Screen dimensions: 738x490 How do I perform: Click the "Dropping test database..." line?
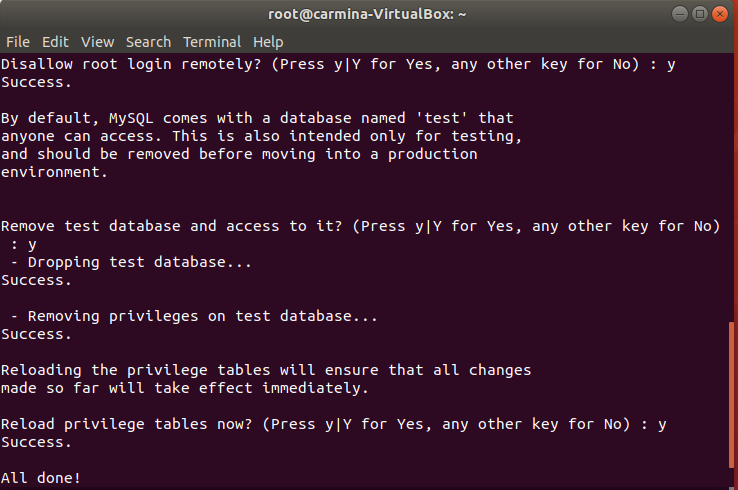click(130, 262)
